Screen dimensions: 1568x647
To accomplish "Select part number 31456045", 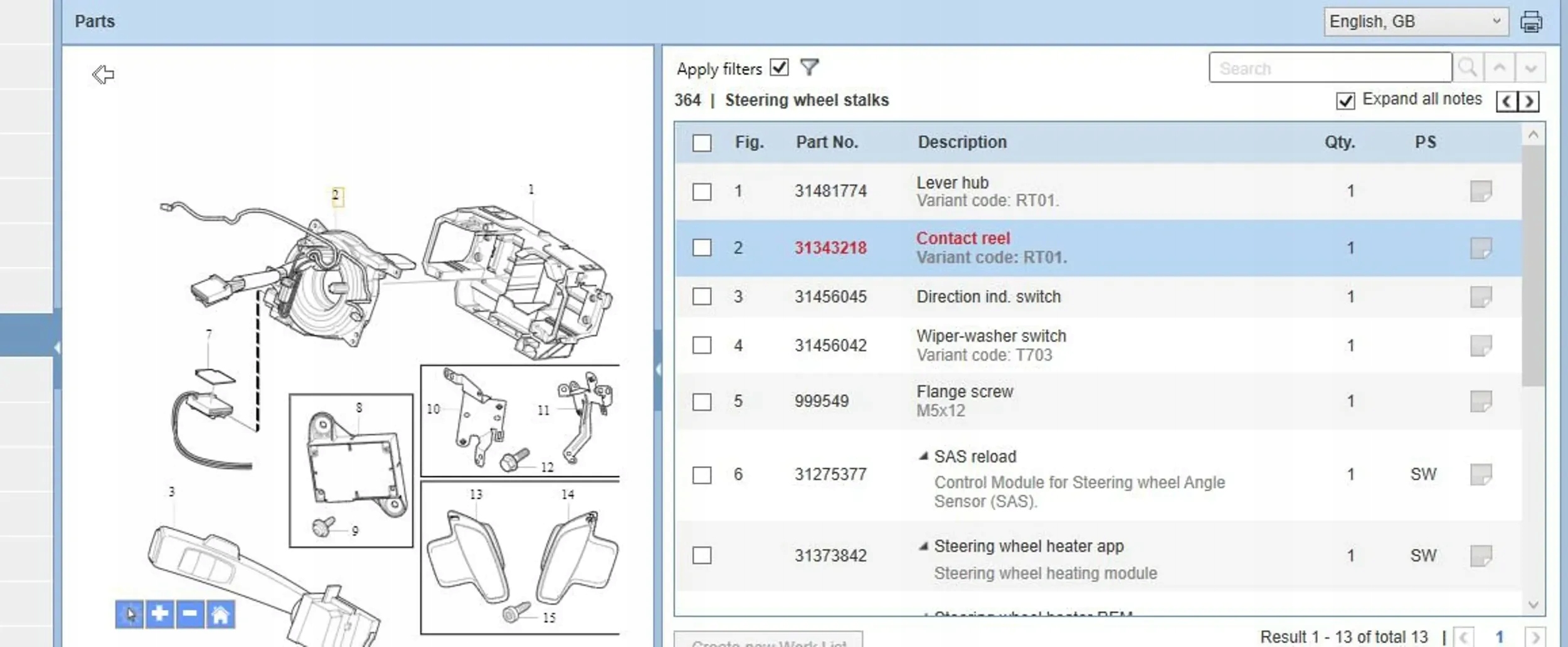I will [x=830, y=296].
